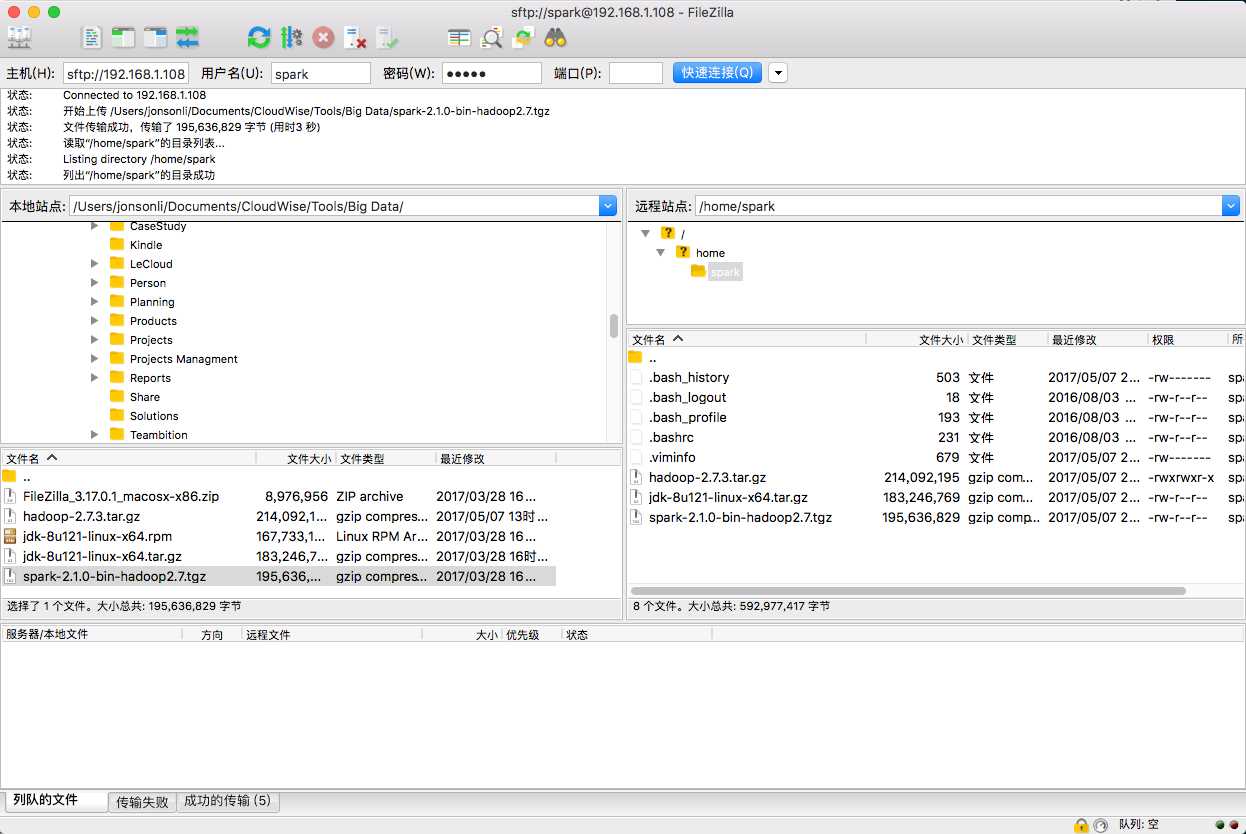Toggle the remote directory tree icon
Viewport: 1246px width, 834px height.
pos(155,38)
